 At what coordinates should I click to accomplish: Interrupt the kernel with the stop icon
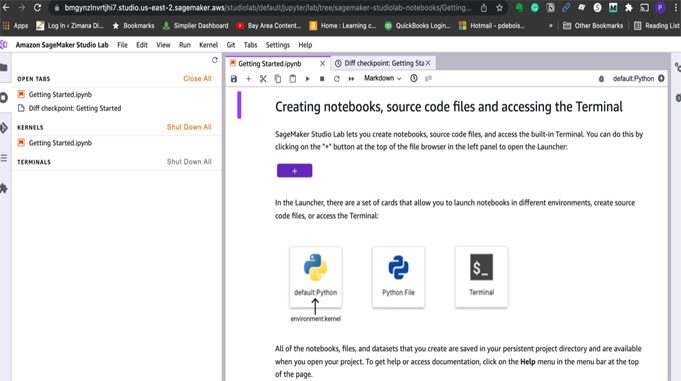[322, 79]
